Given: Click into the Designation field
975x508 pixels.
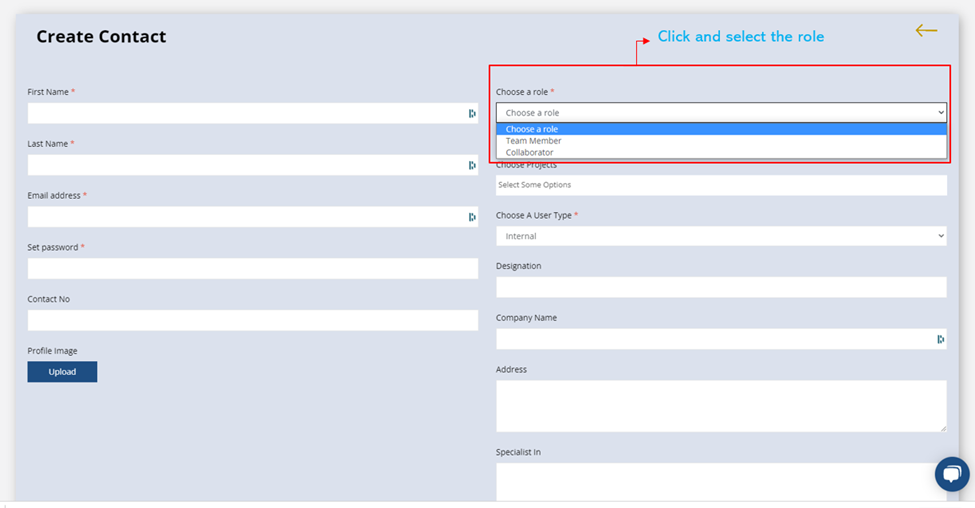Looking at the screenshot, I should pyautogui.click(x=721, y=287).
